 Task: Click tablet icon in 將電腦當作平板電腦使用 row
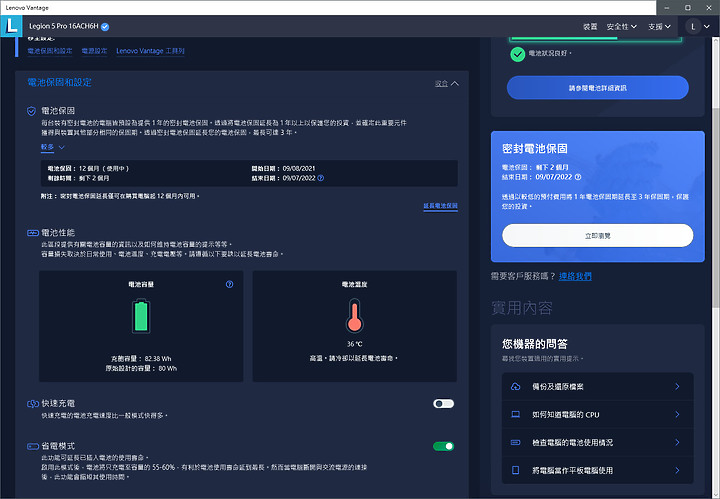coord(516,470)
